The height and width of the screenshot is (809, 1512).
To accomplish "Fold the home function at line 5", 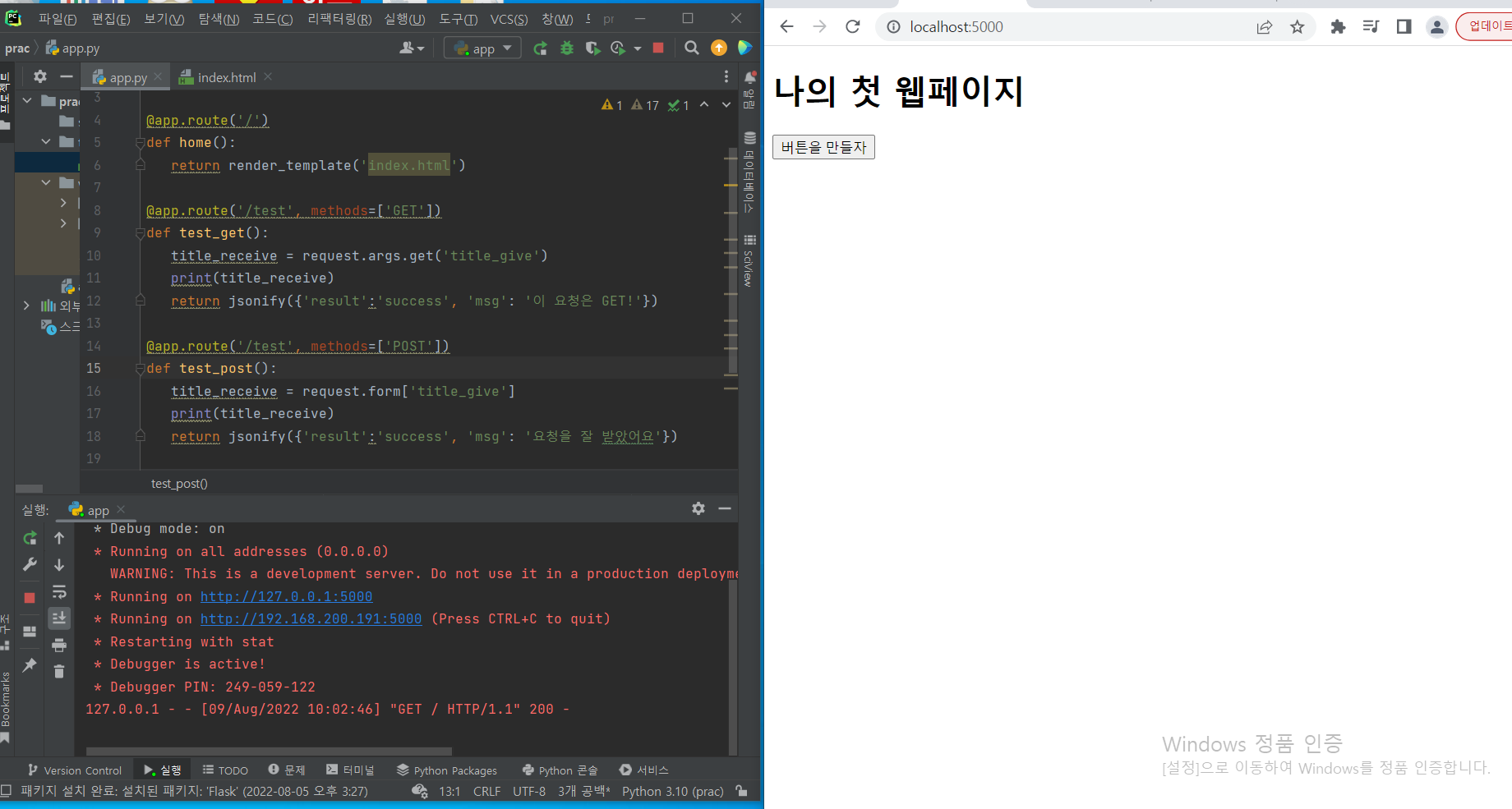I will [141, 143].
